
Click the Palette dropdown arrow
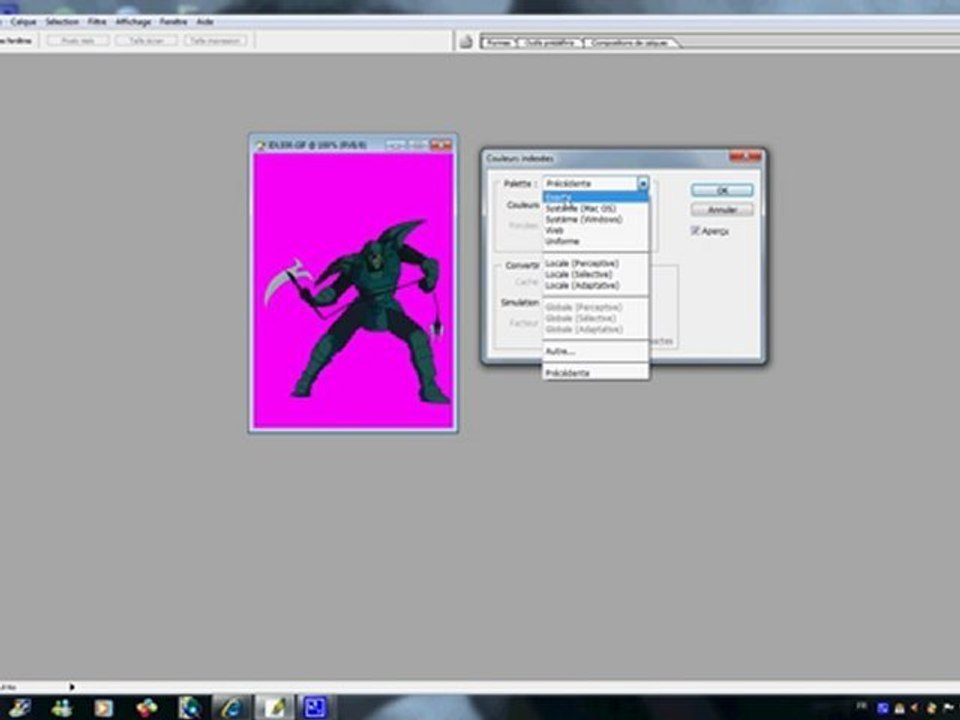pos(642,184)
